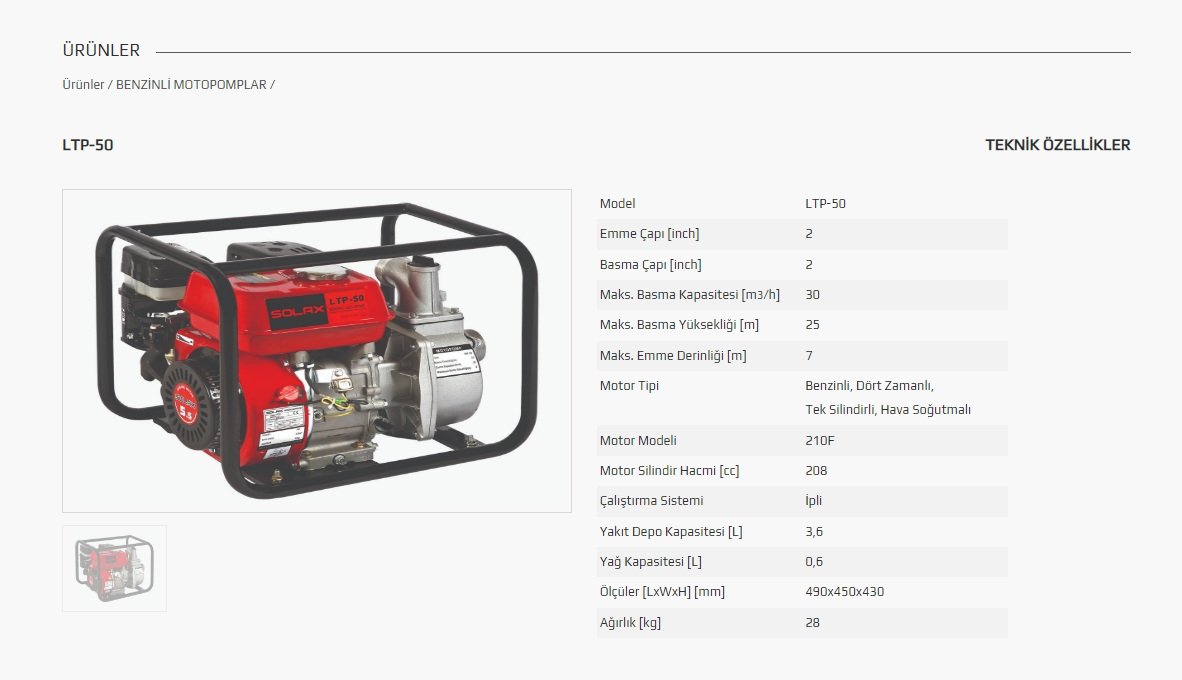Click the suction depth value 7
Screen dimensions: 1182x680
point(809,356)
